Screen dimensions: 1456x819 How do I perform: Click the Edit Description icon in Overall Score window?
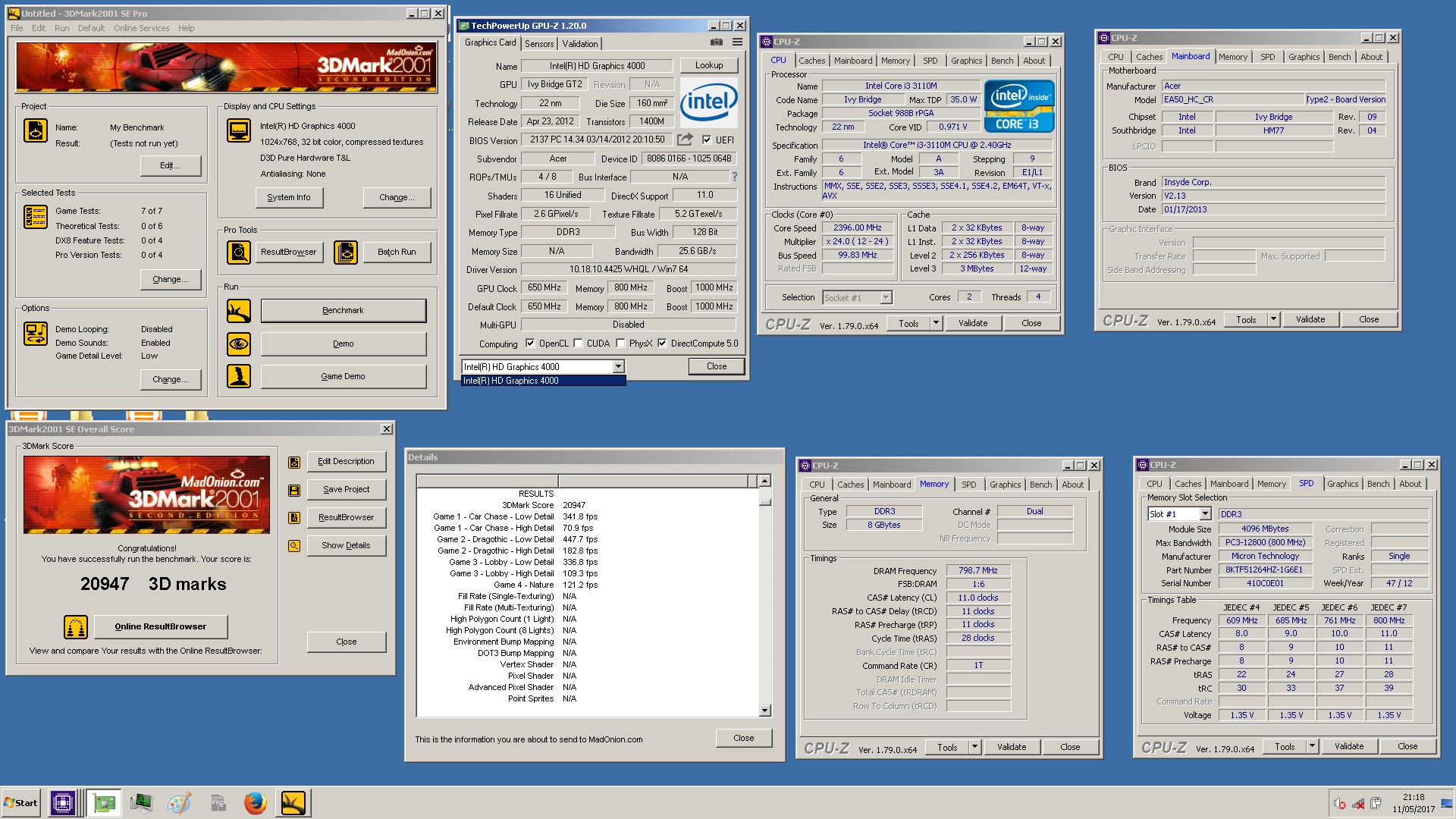point(294,463)
